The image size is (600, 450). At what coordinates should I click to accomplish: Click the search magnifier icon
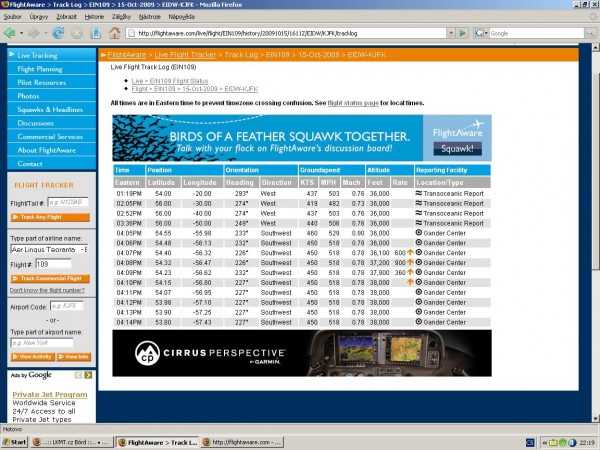point(590,33)
